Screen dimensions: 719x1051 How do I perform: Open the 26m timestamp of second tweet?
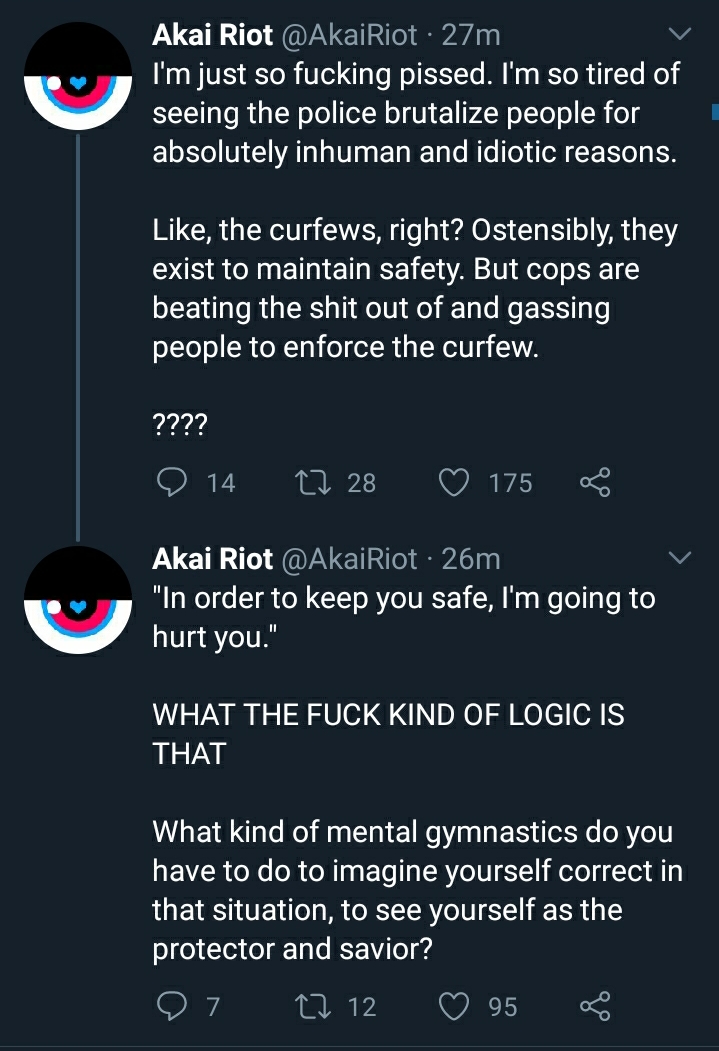471,559
